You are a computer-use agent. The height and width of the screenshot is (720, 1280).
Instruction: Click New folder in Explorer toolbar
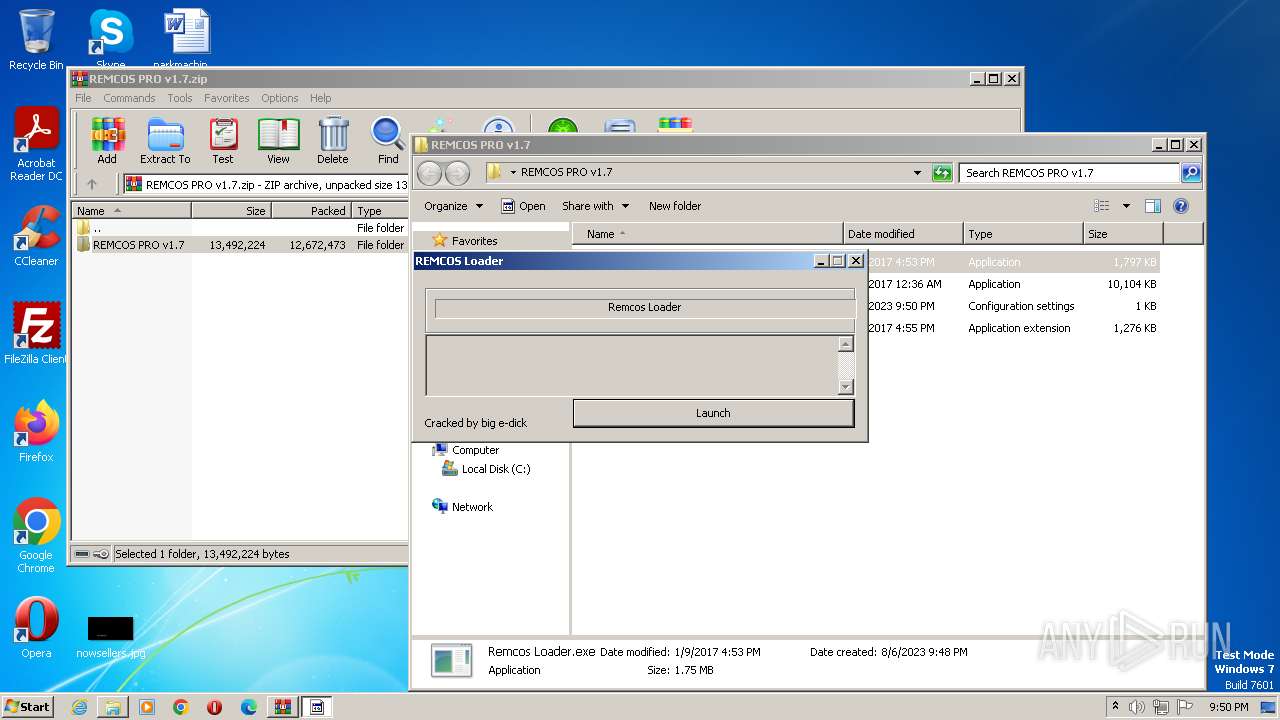point(675,206)
